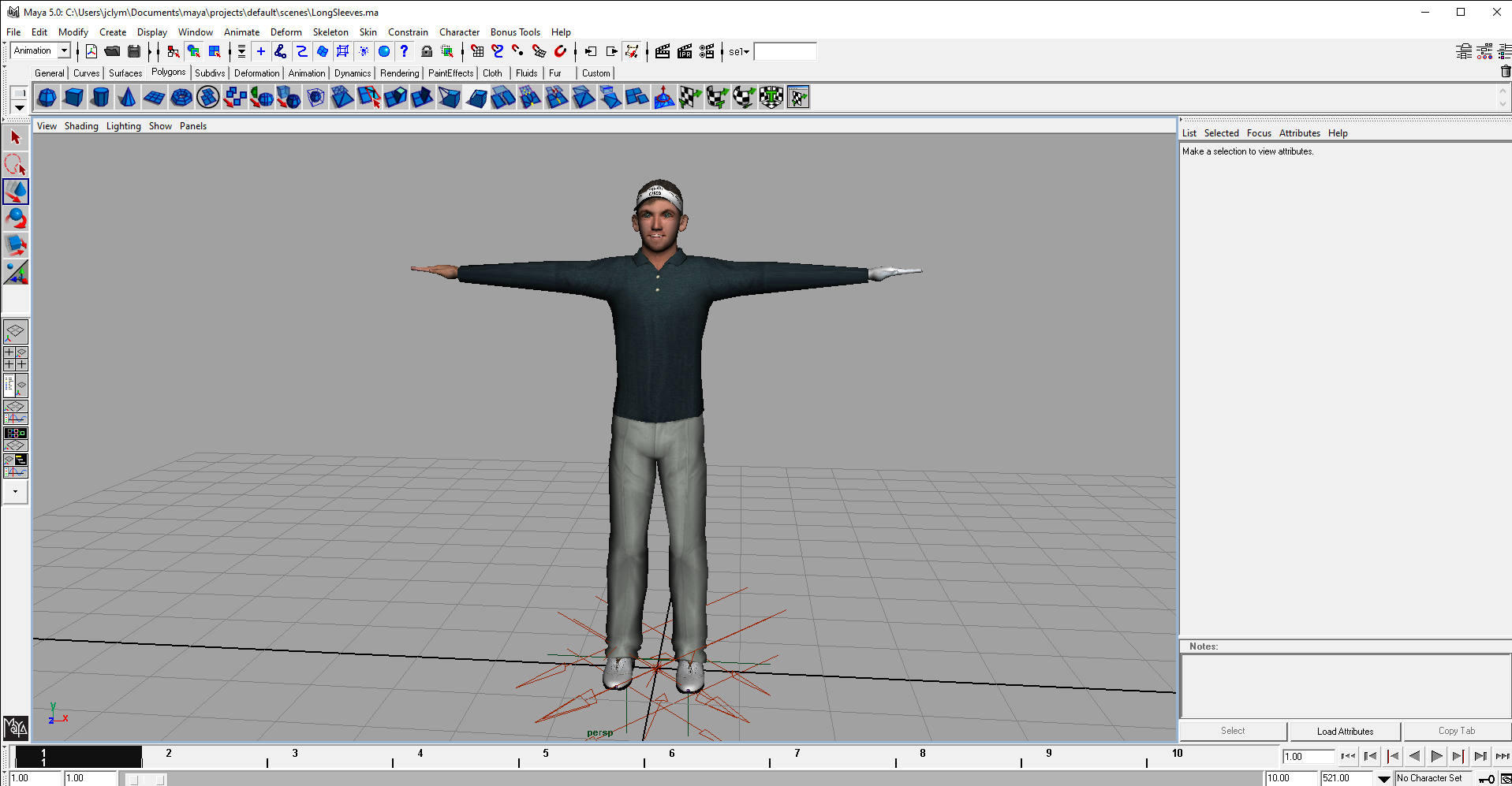Select the Rotate tool in toolbox
1512x786 pixels.
(x=16, y=218)
